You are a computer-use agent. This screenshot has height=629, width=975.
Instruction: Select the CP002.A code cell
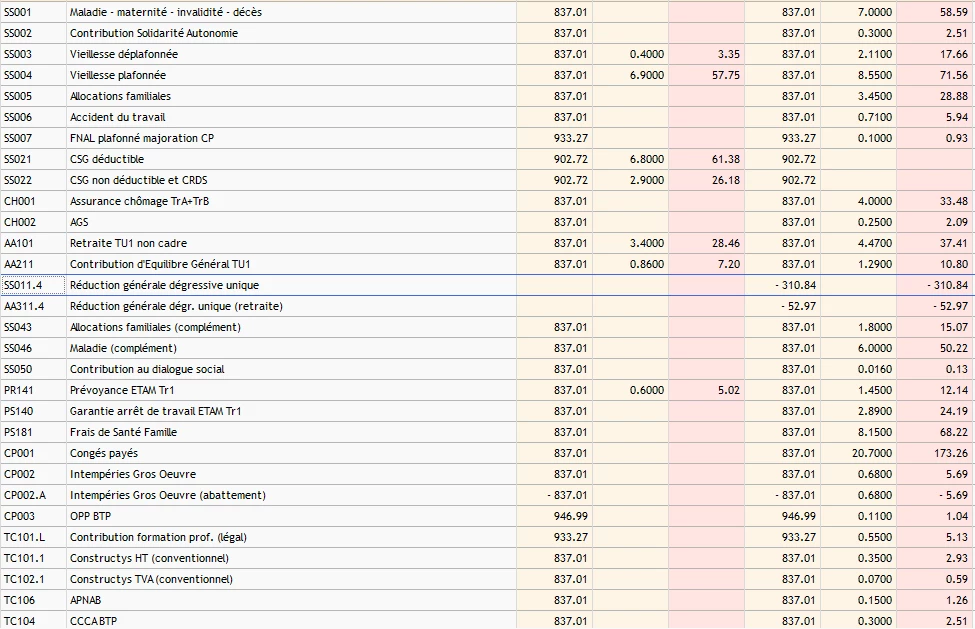tap(33, 495)
